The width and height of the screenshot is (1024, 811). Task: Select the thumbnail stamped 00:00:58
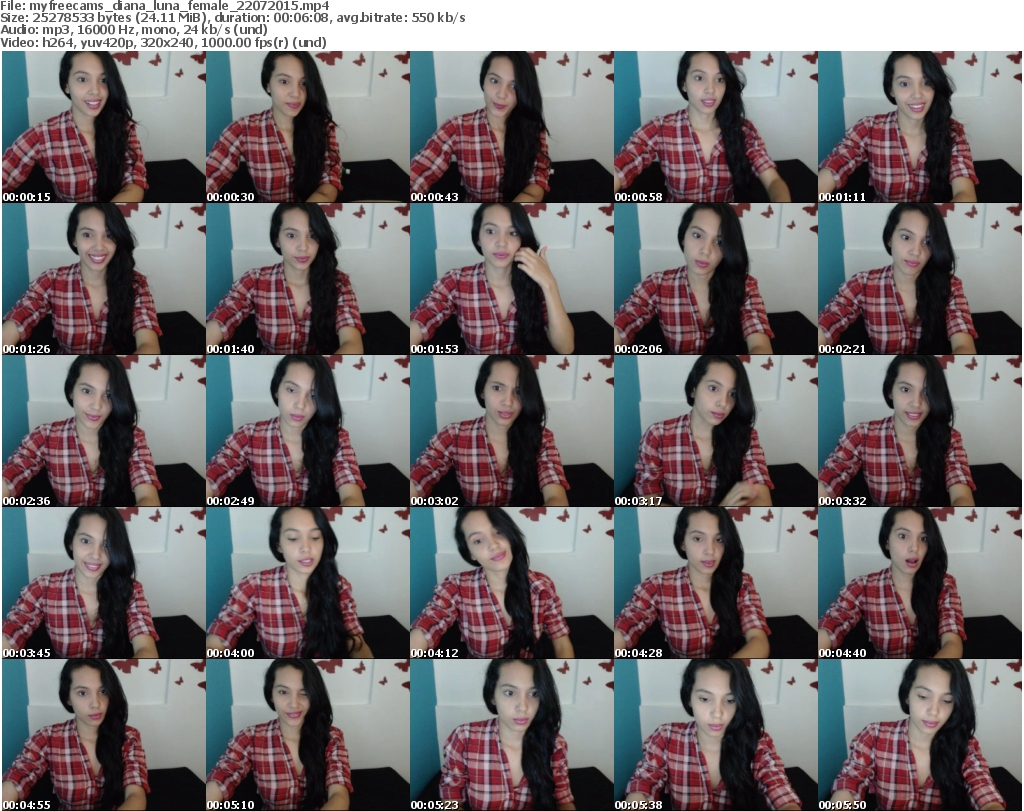click(716, 127)
